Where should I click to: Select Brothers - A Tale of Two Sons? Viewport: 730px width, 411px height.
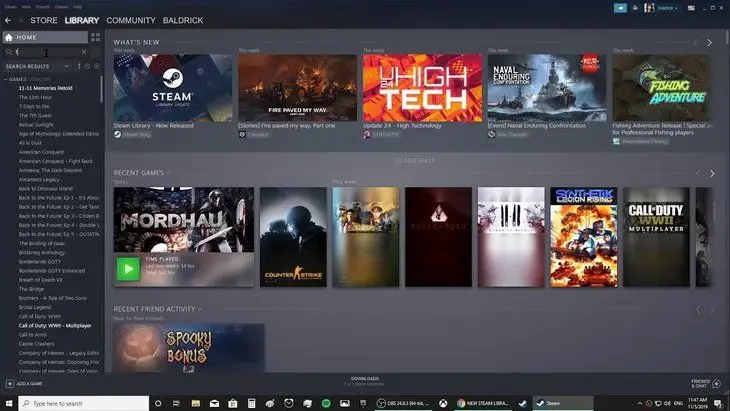tap(53, 298)
